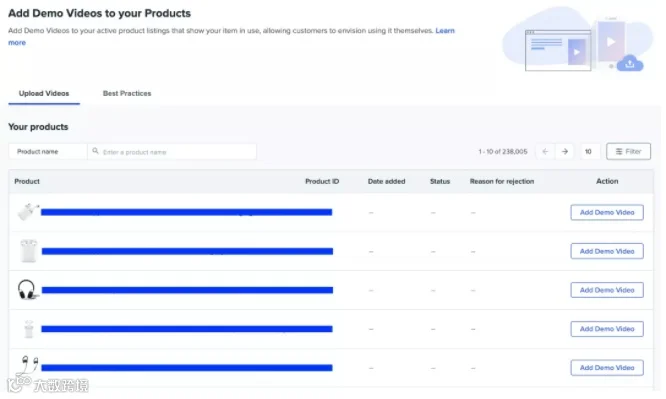
Task: Follow the Learn more link
Action: [445, 31]
